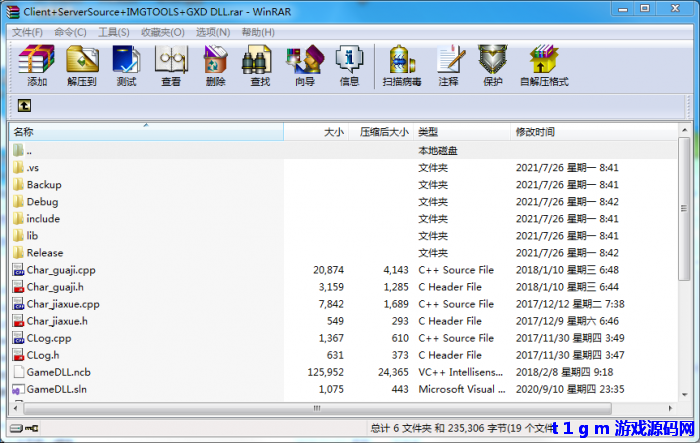This screenshot has width=700, height=443.
Task: Maximize the WinRAR window
Action: point(645,9)
